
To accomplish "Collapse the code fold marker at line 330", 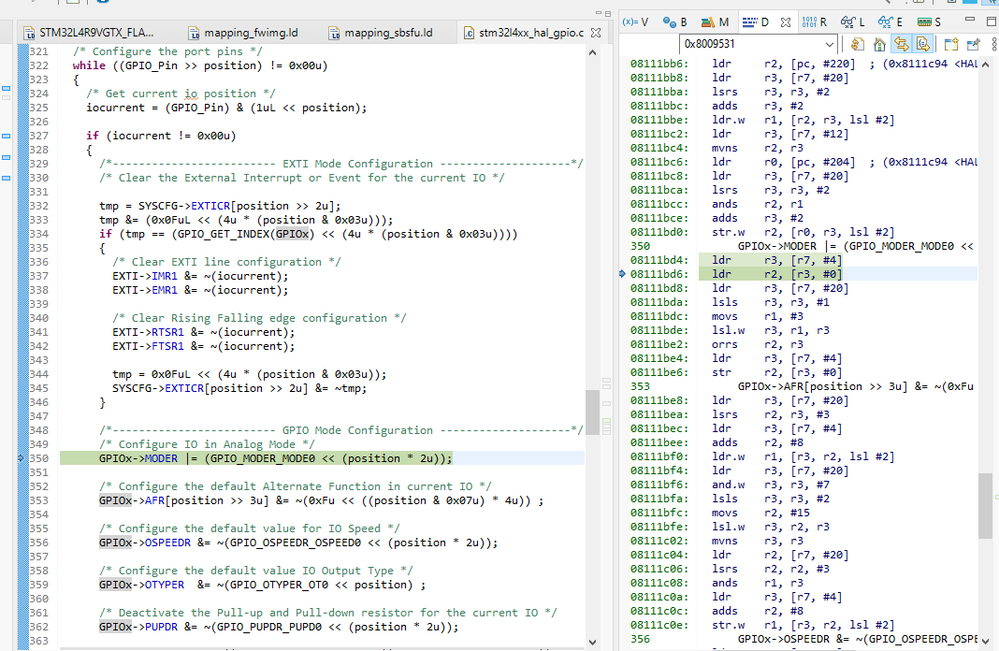I will 6,178.
